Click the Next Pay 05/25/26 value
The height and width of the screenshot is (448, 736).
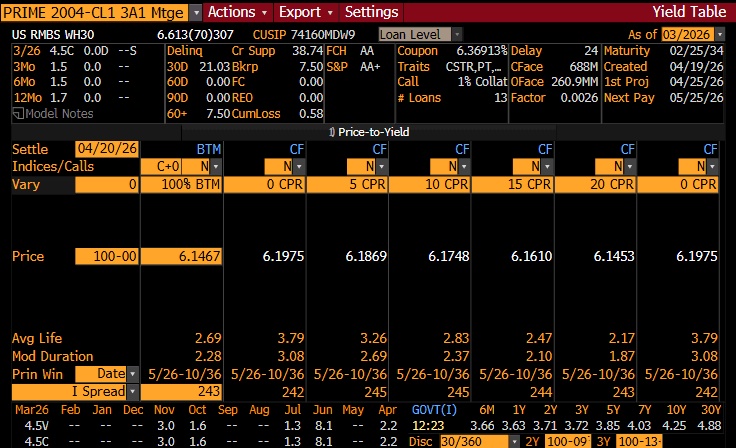pyautogui.click(x=697, y=98)
